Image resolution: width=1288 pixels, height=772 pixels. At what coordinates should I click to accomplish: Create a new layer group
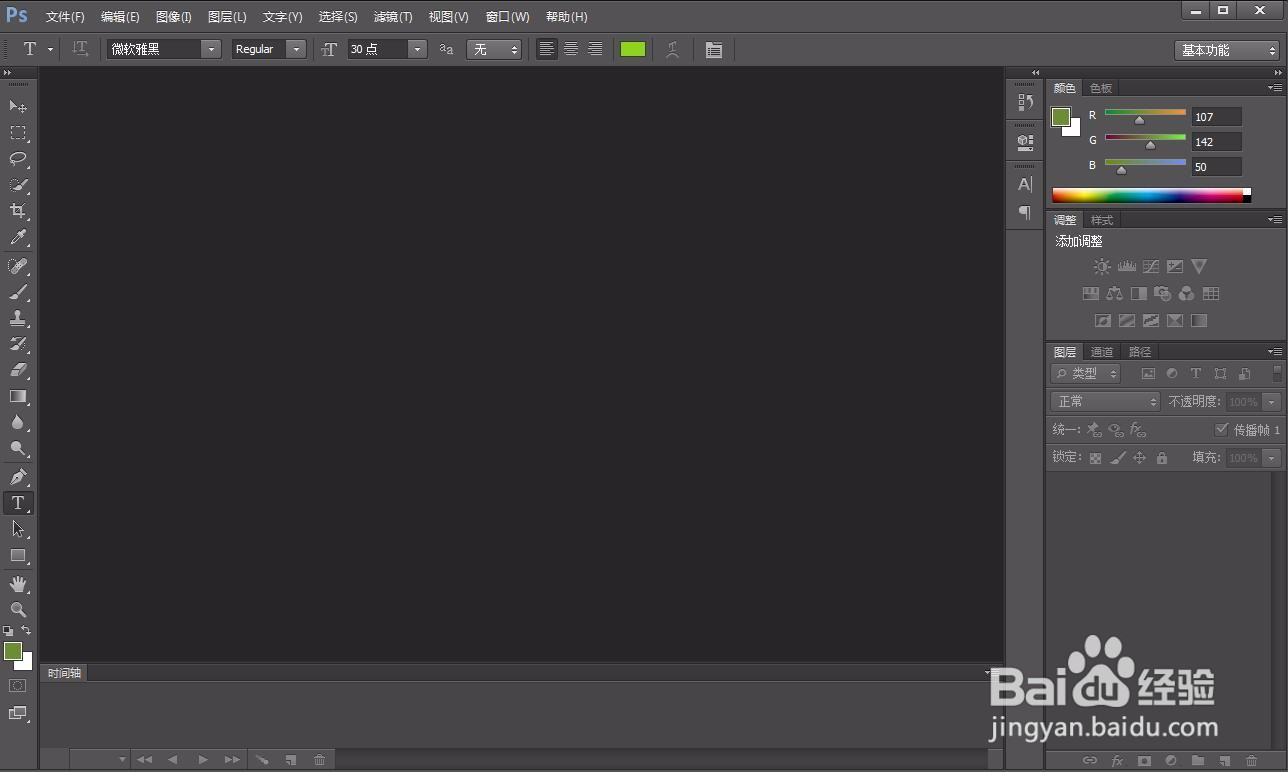pyautogui.click(x=1198, y=761)
